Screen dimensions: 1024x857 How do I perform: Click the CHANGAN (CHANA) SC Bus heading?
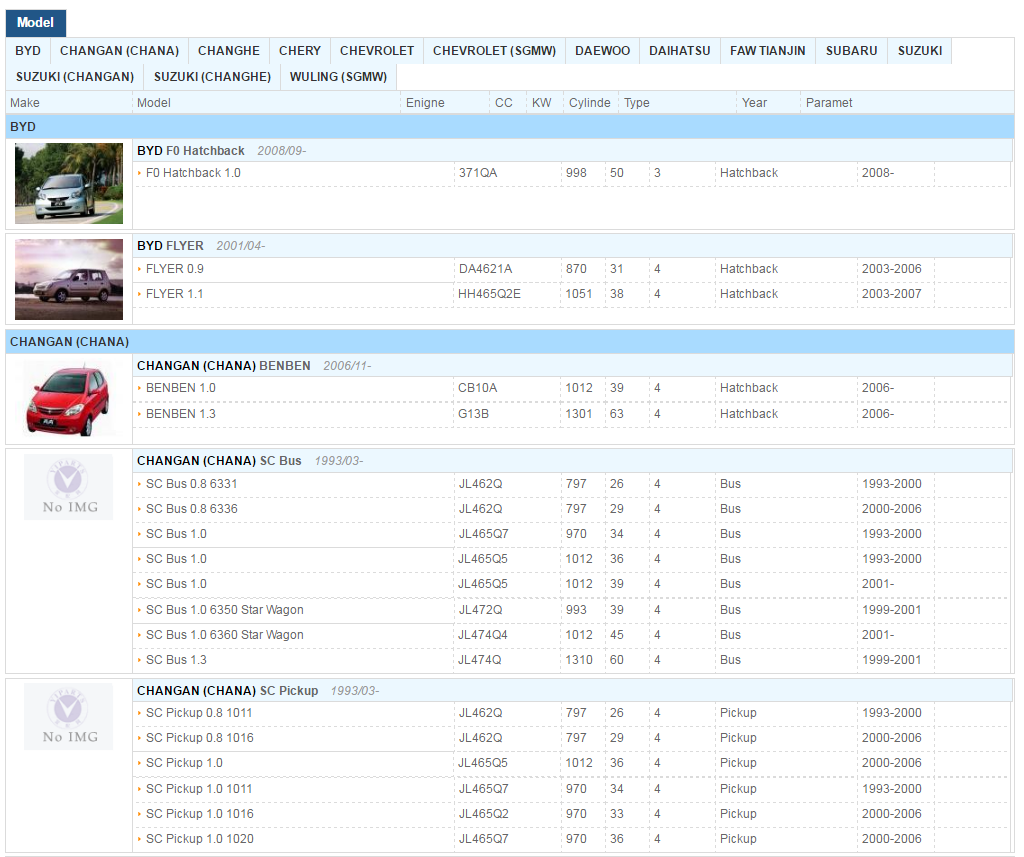click(x=219, y=461)
